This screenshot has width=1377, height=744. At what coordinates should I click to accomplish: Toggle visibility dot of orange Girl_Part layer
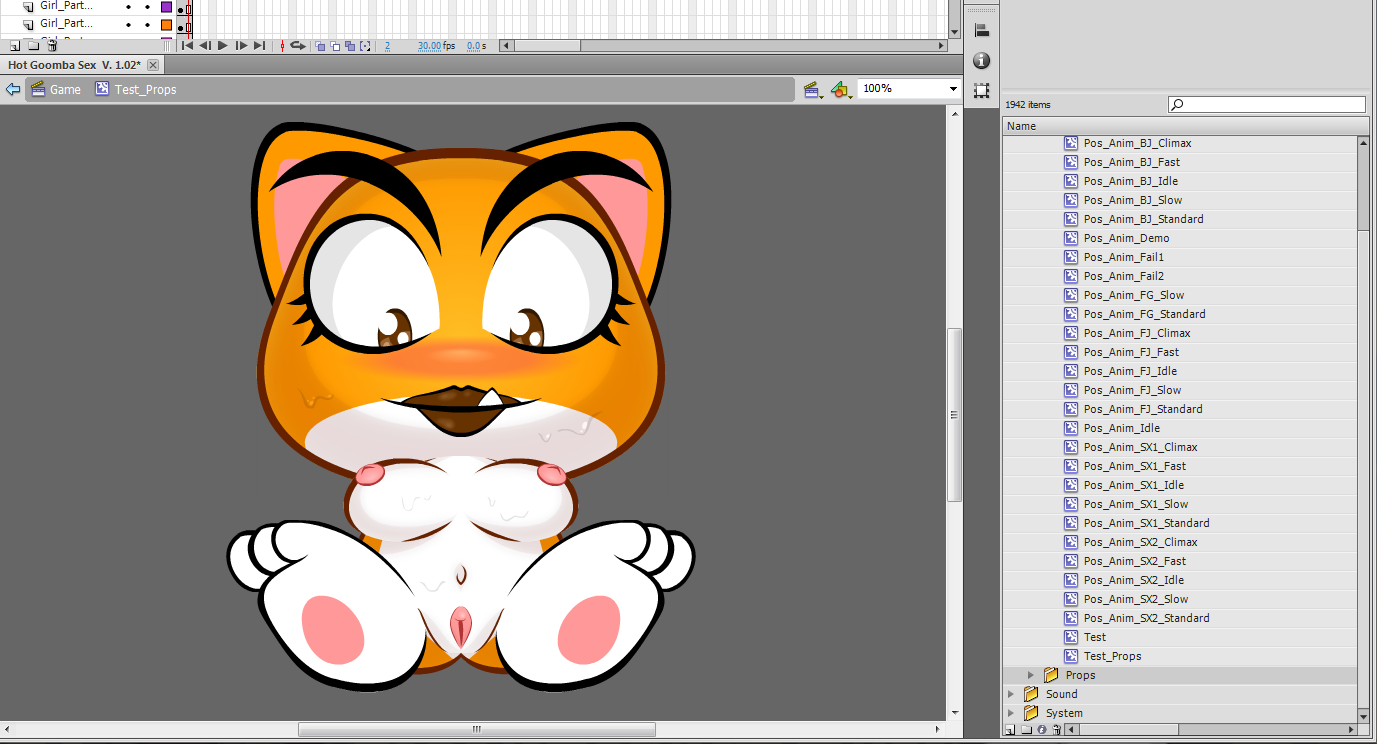tap(128, 24)
